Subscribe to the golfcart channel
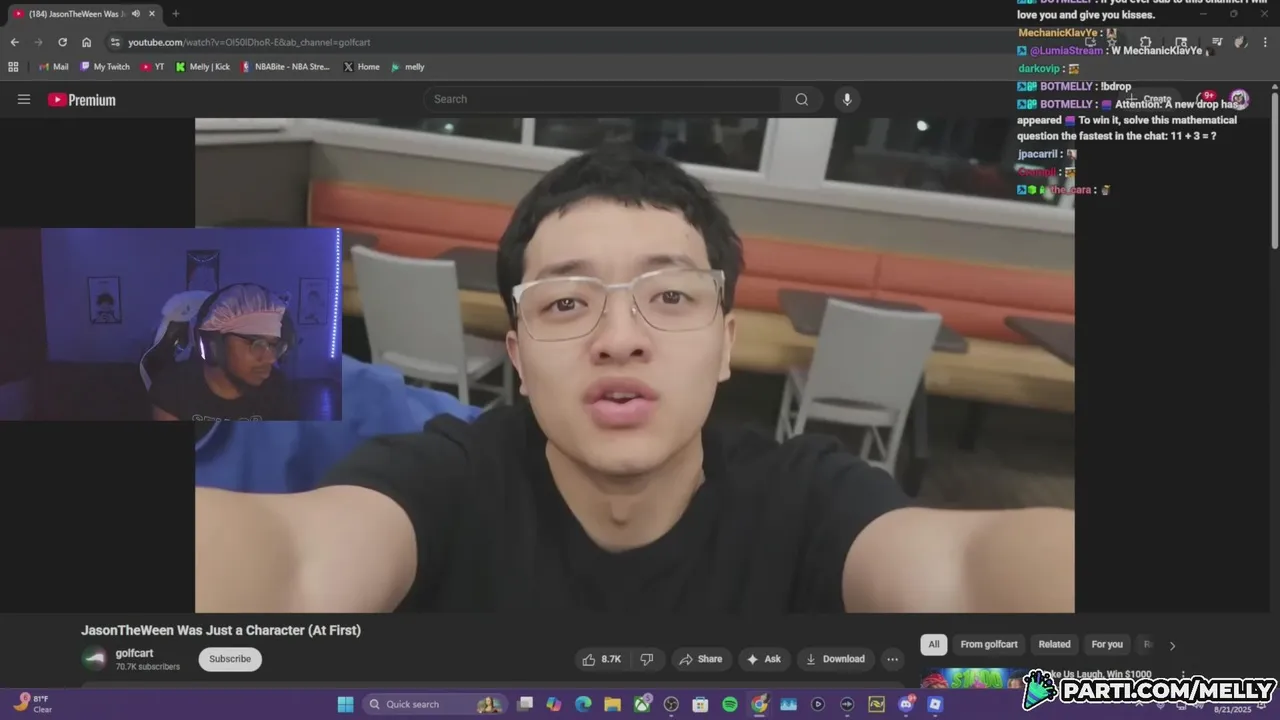Image resolution: width=1280 pixels, height=720 pixels. pyautogui.click(x=230, y=659)
